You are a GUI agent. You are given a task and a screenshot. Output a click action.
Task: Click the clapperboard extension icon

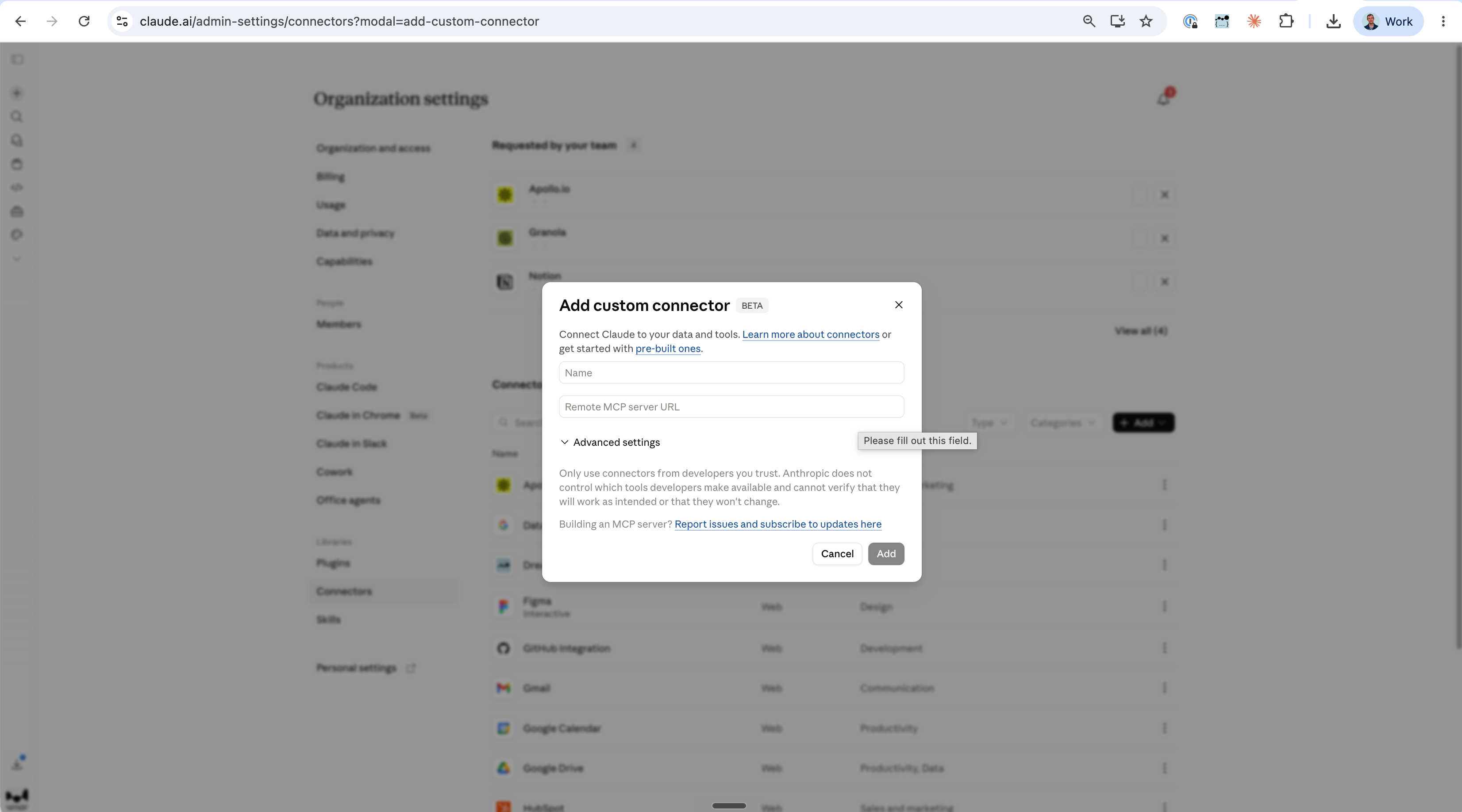click(x=1222, y=22)
